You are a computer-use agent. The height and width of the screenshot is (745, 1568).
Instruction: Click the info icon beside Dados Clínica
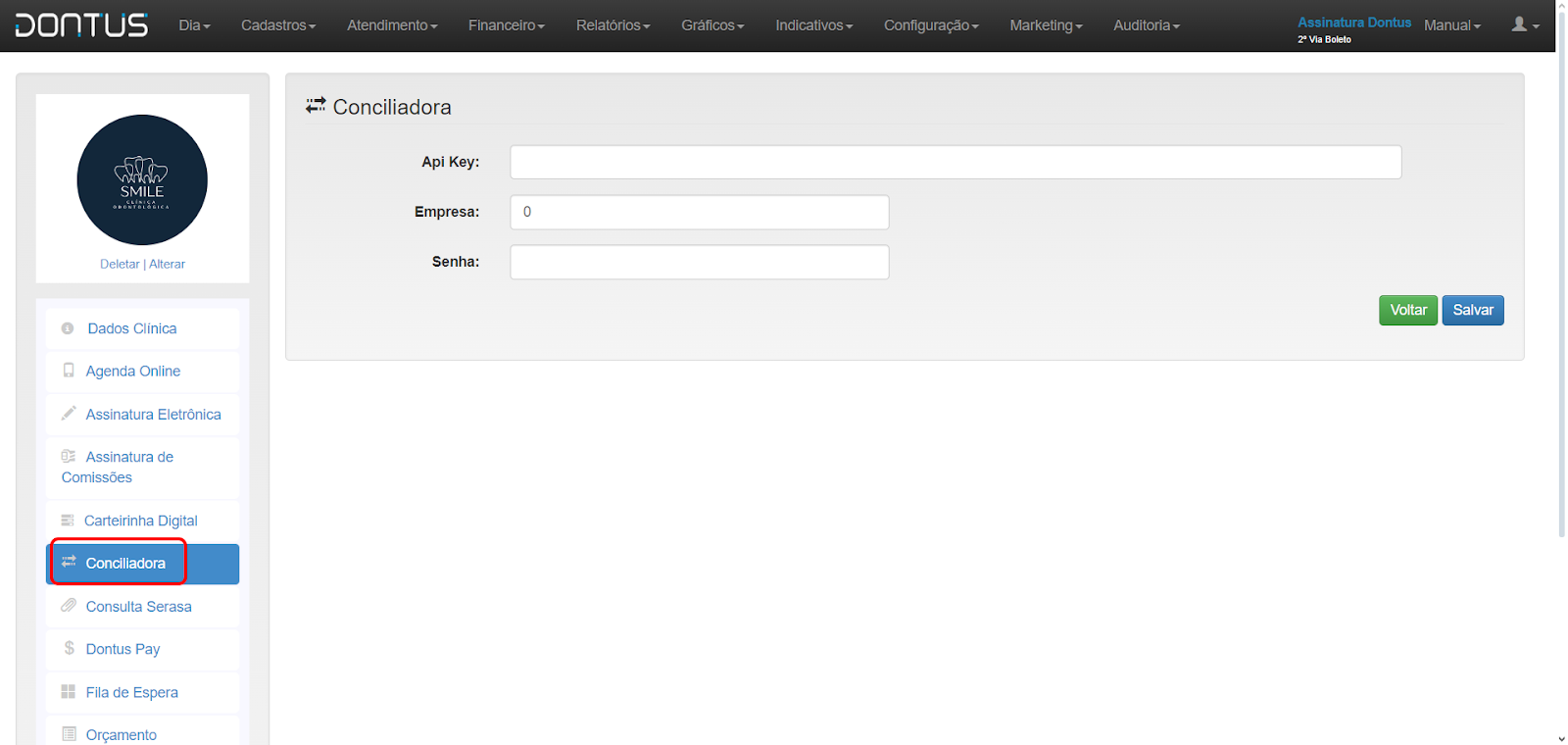click(x=68, y=328)
